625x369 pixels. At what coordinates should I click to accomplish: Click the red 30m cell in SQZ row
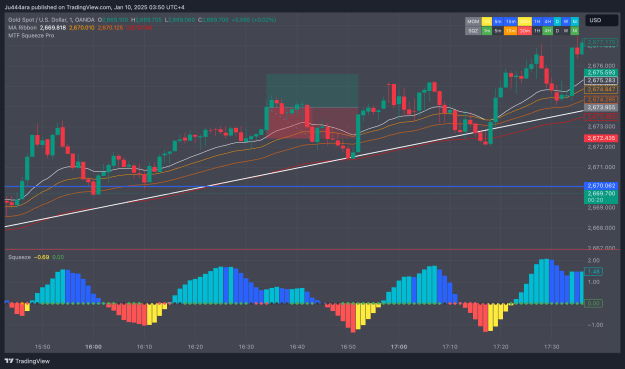coord(525,31)
